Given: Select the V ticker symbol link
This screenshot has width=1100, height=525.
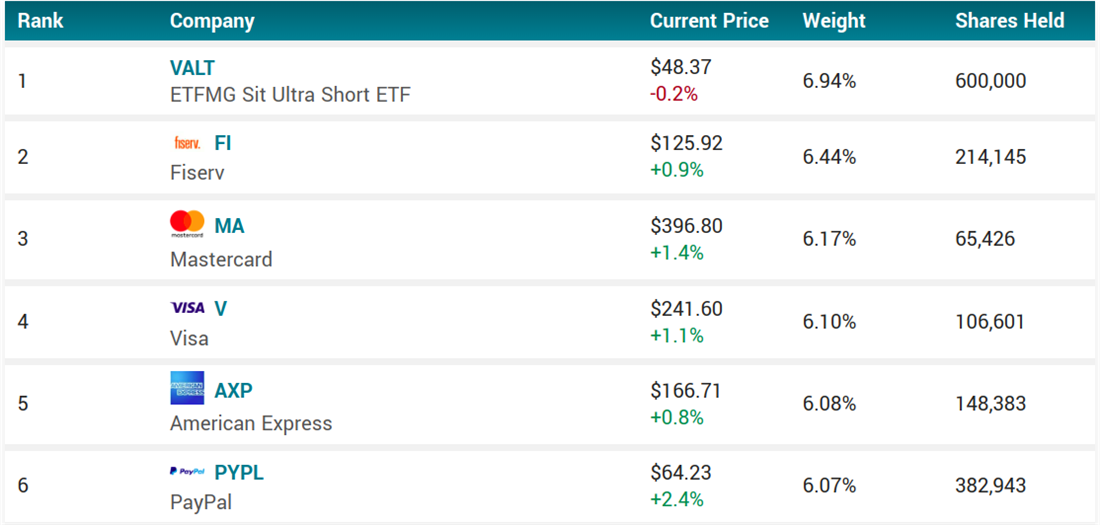Looking at the screenshot, I should tap(221, 308).
